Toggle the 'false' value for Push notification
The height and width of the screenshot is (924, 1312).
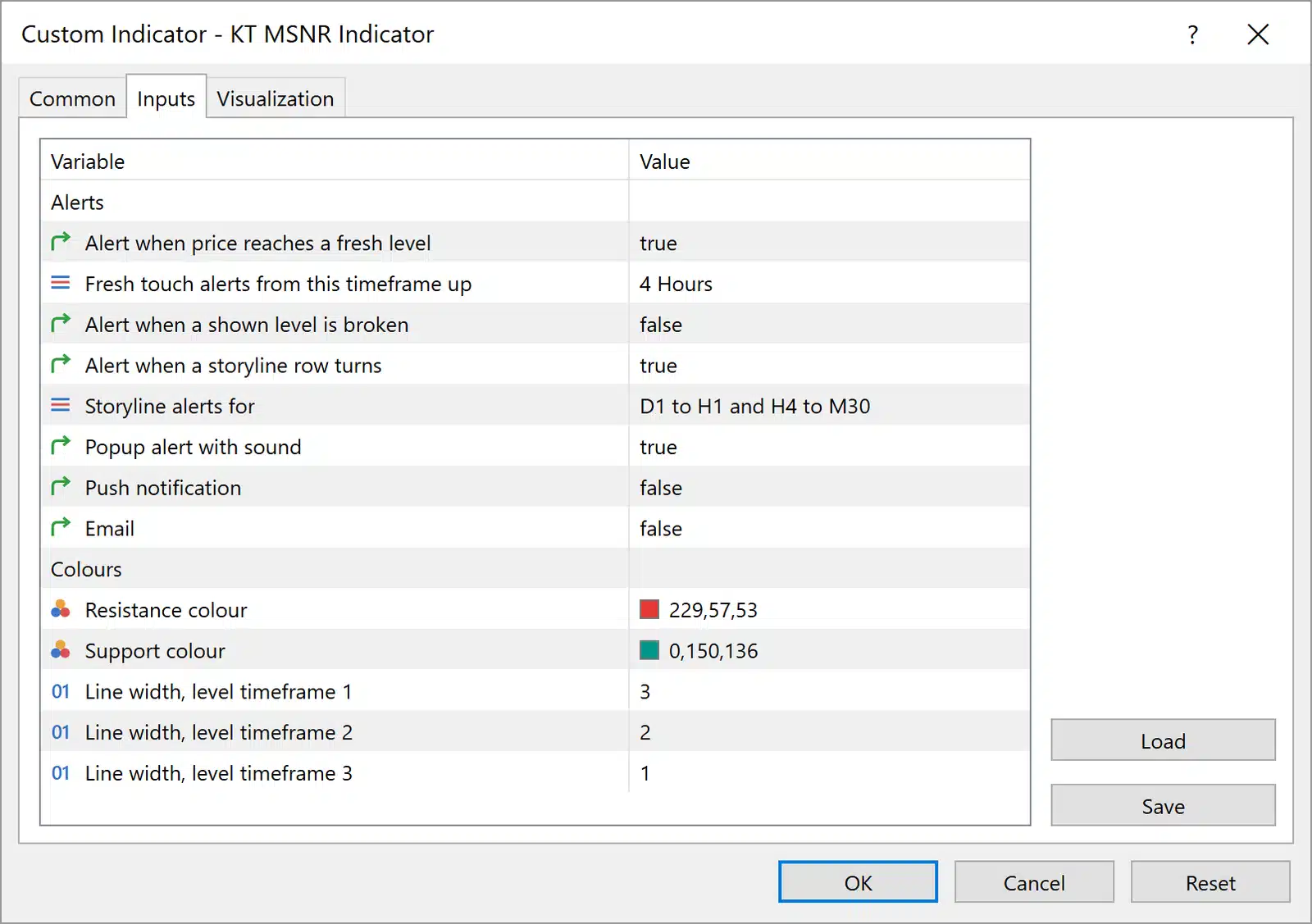click(829, 487)
